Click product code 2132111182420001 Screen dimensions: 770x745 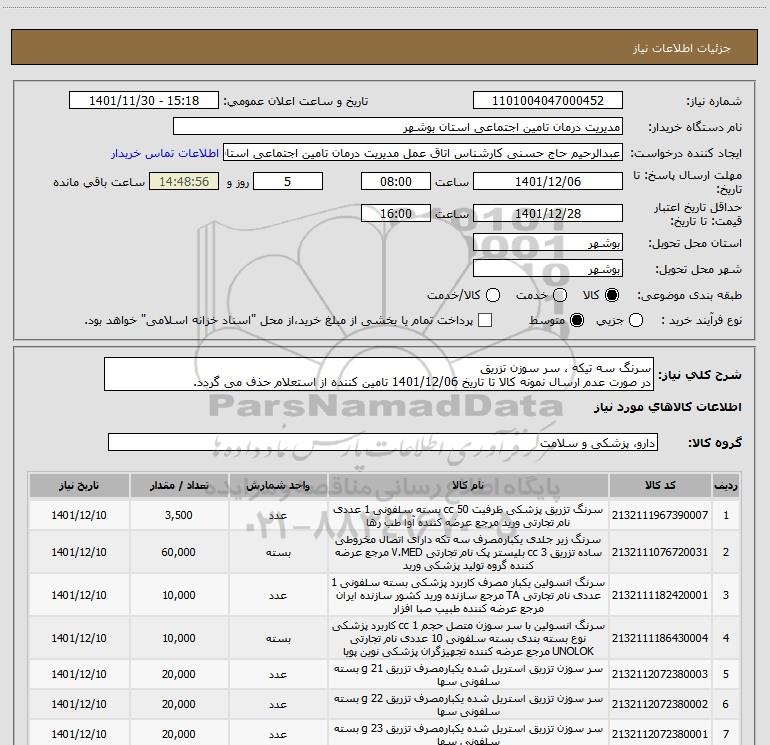(x=660, y=595)
